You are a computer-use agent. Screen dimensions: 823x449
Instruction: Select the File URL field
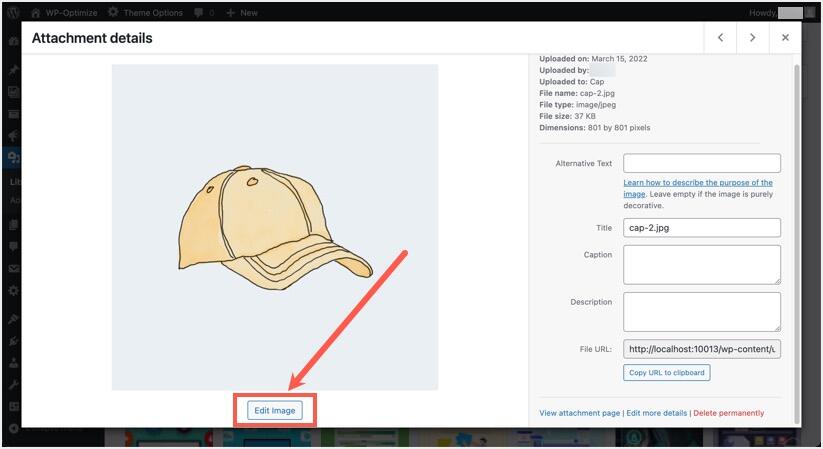click(701, 349)
